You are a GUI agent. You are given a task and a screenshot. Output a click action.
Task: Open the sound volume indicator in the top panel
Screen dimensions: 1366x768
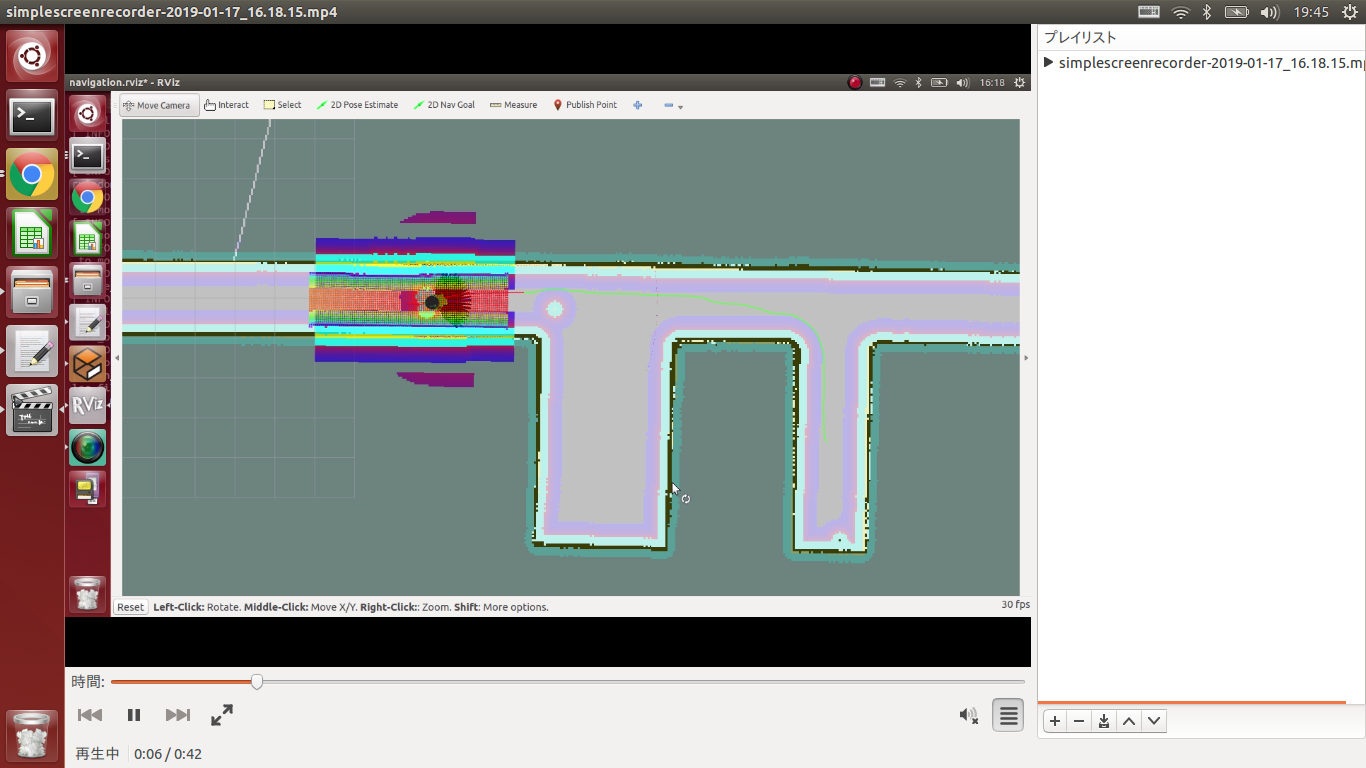pos(1269,12)
